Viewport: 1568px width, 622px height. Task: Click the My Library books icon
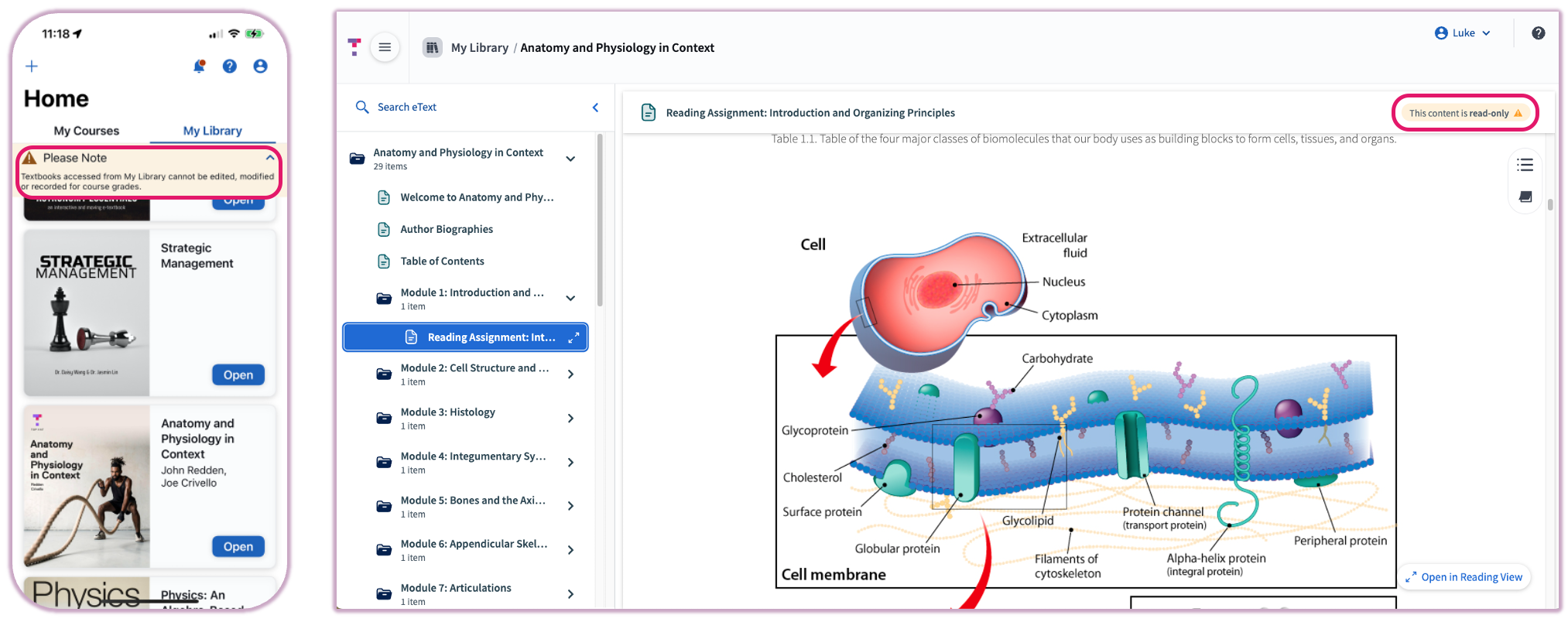432,48
